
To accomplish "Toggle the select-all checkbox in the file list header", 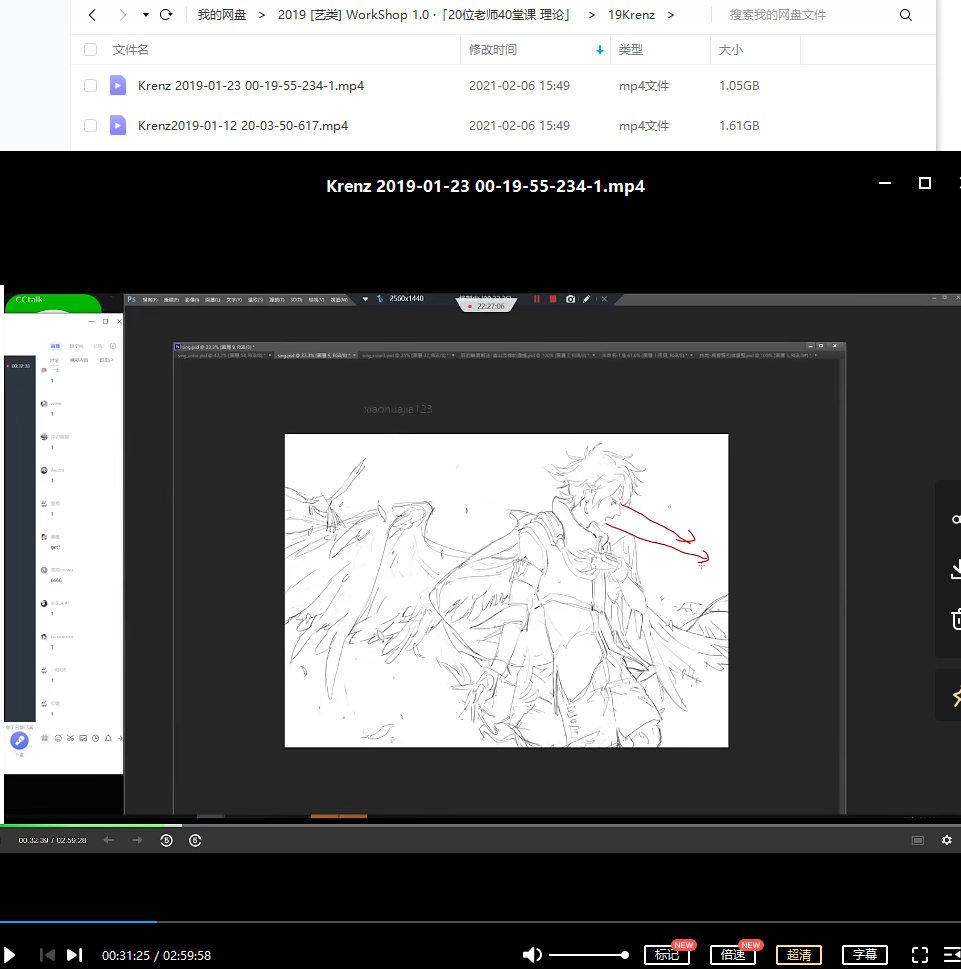I will click(x=90, y=49).
